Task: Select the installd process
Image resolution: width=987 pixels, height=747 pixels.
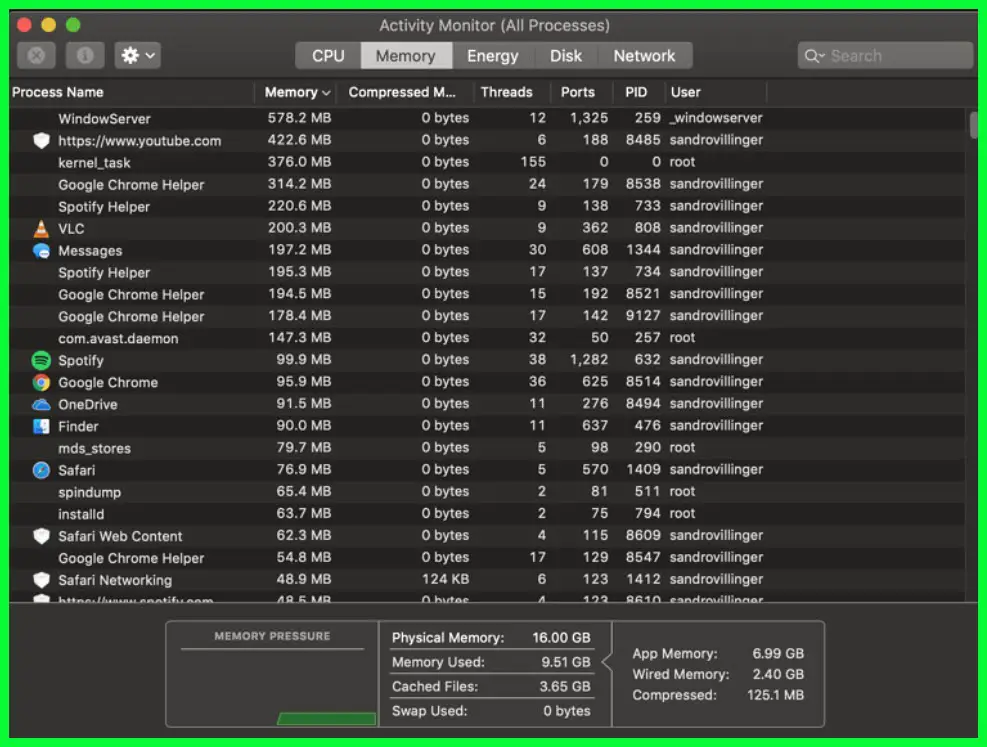Action: [487, 514]
